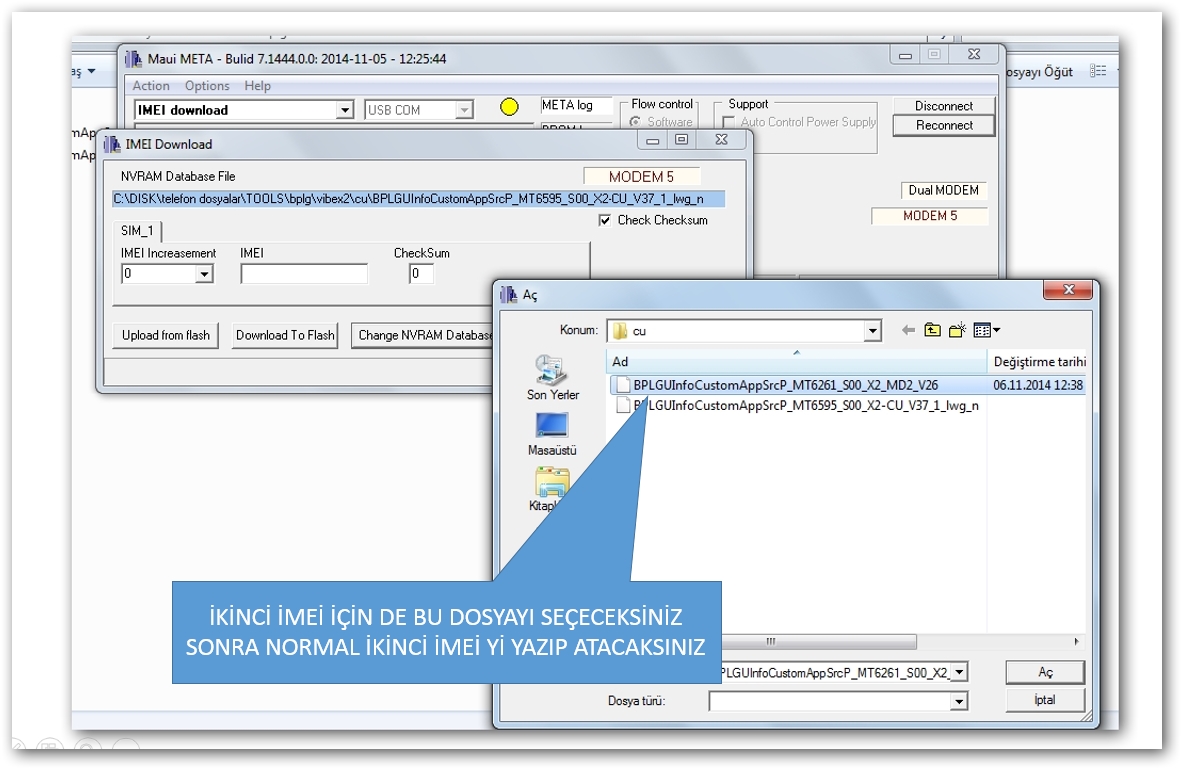Click the Download To Flash button
The height and width of the screenshot is (769, 1182).
click(x=285, y=335)
